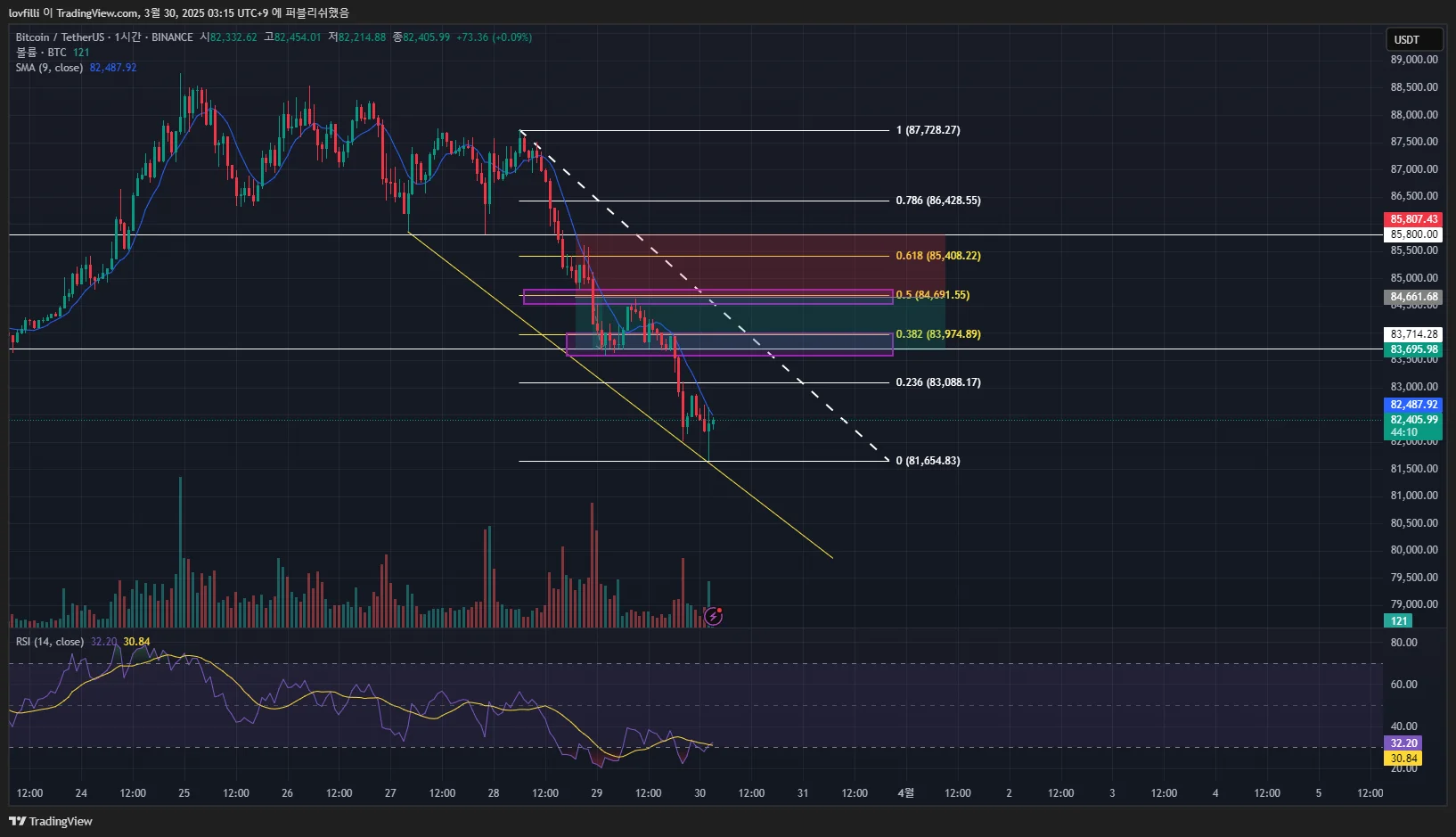Click the red 85,807.43 price tag
The image size is (1456, 837).
pos(1413,219)
